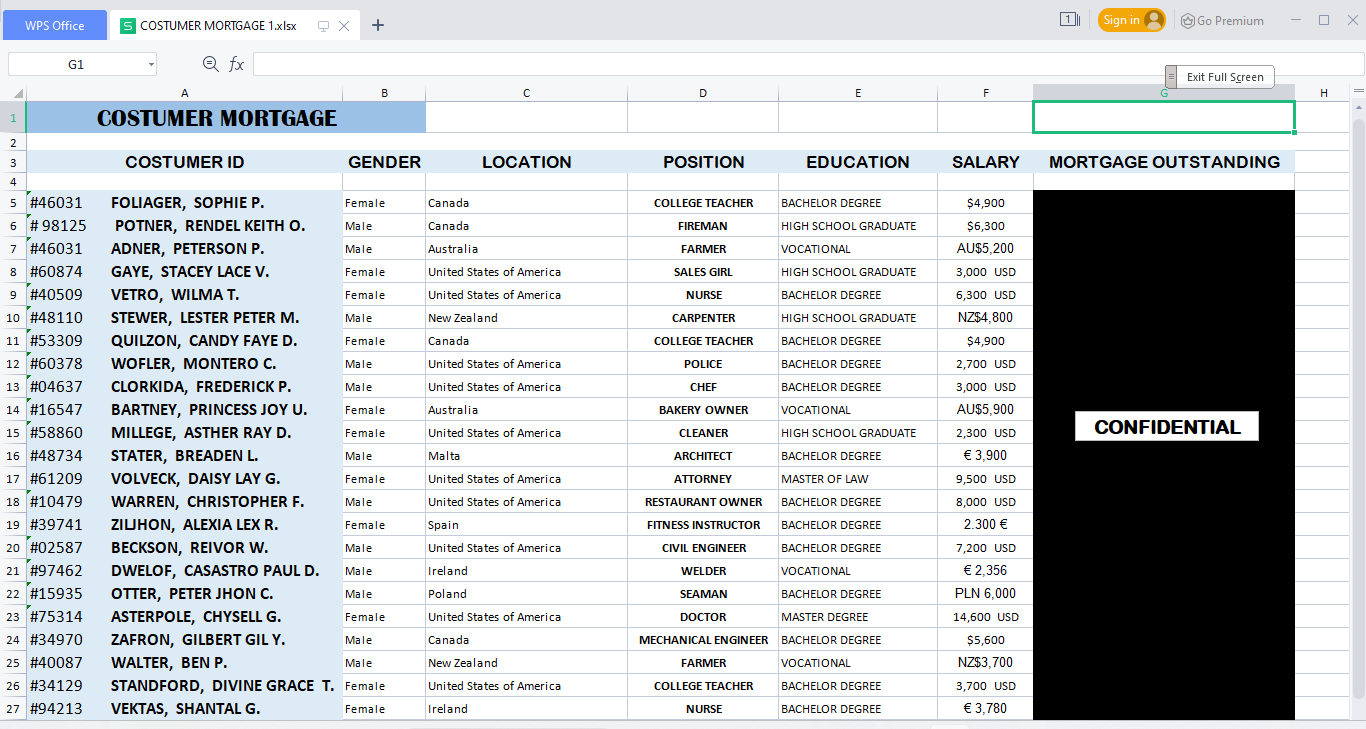Click the SALES GIRL position cell
The height and width of the screenshot is (729, 1366).
coord(703,272)
